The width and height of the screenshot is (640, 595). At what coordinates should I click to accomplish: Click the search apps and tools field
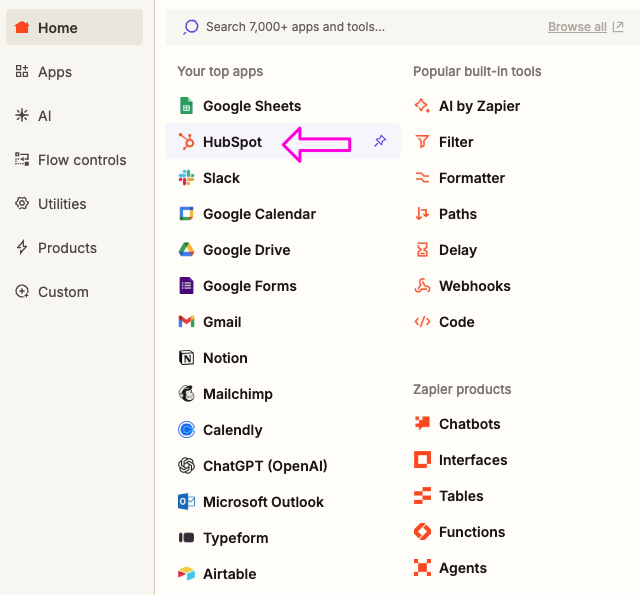(402, 27)
